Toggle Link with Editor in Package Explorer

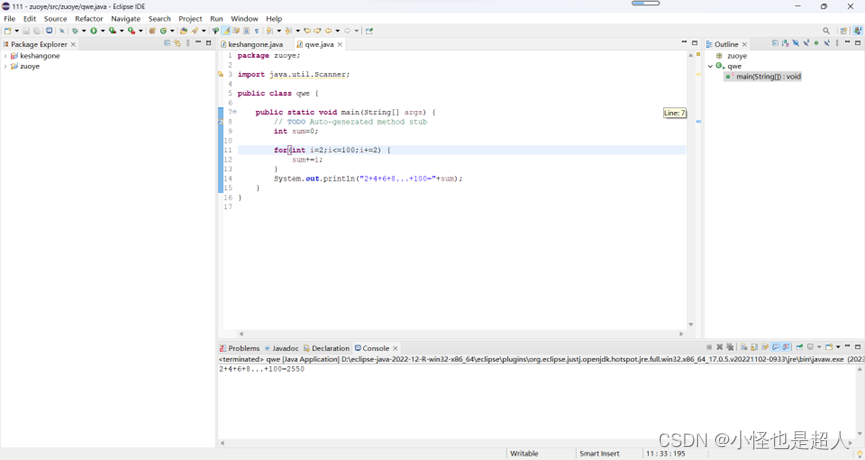(x=177, y=43)
